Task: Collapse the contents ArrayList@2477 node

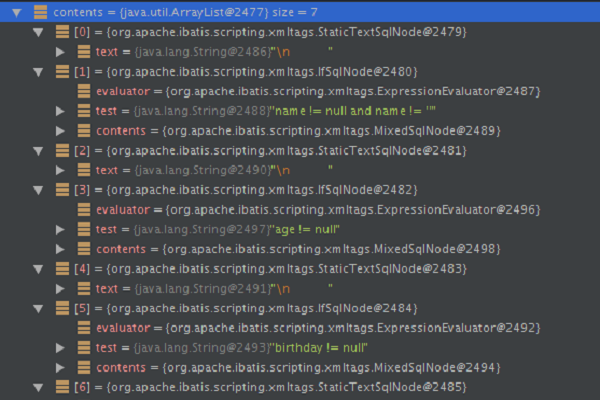Action: (x=16, y=13)
